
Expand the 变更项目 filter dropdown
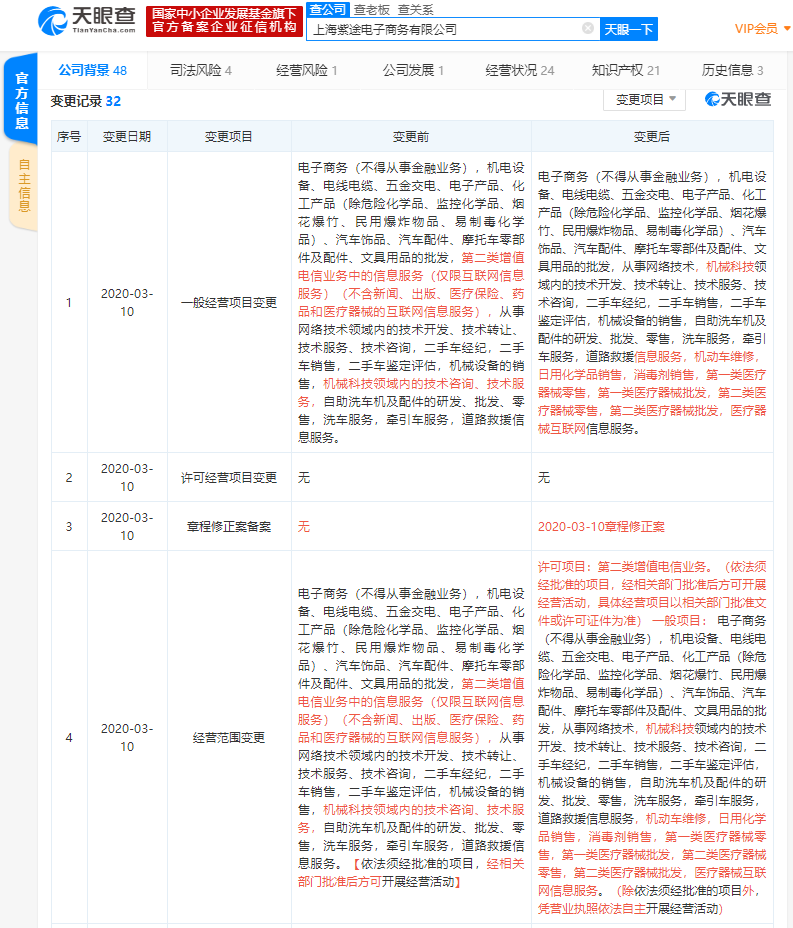tap(645, 100)
